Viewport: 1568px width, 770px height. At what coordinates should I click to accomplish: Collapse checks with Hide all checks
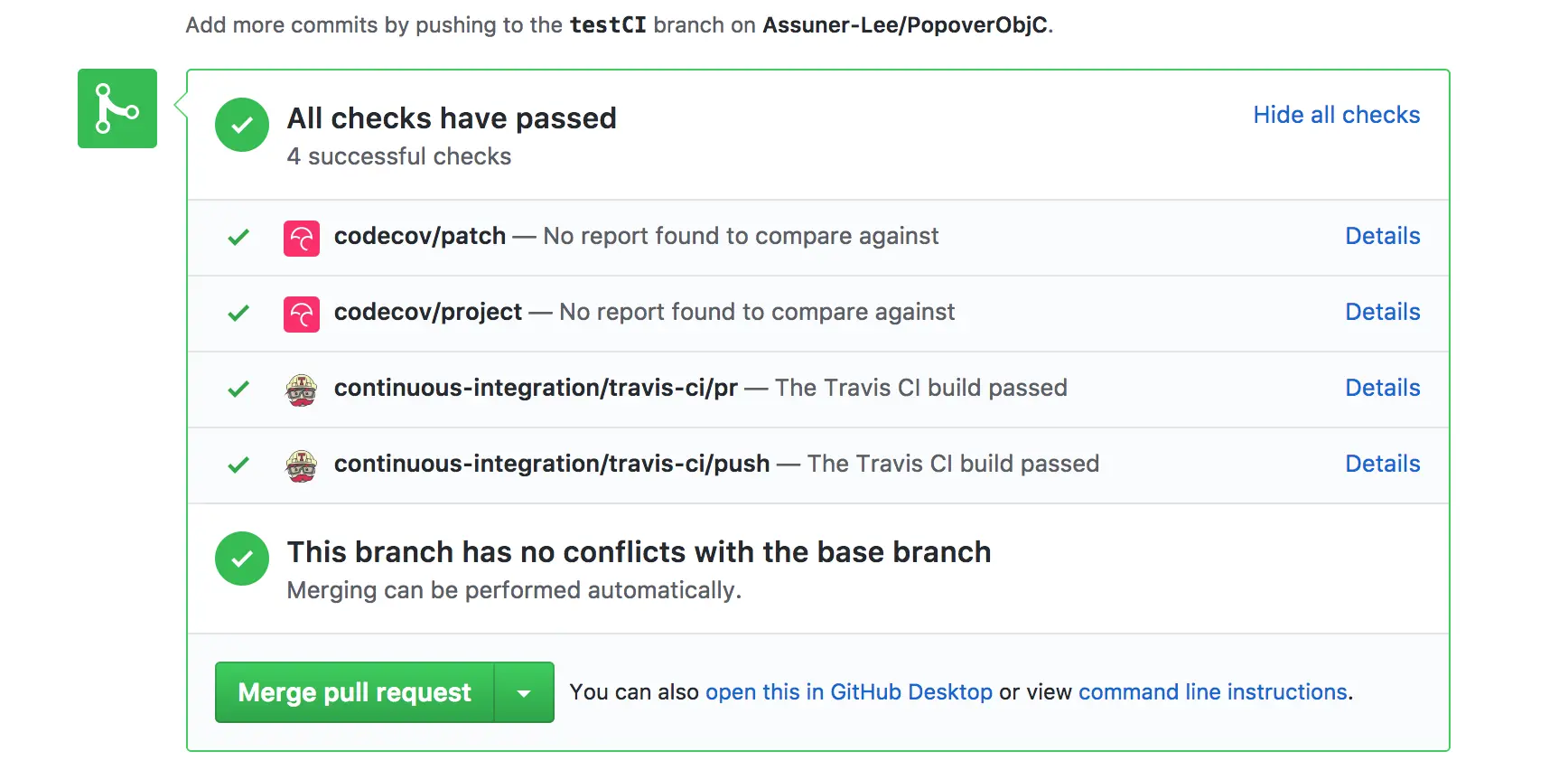click(x=1336, y=115)
